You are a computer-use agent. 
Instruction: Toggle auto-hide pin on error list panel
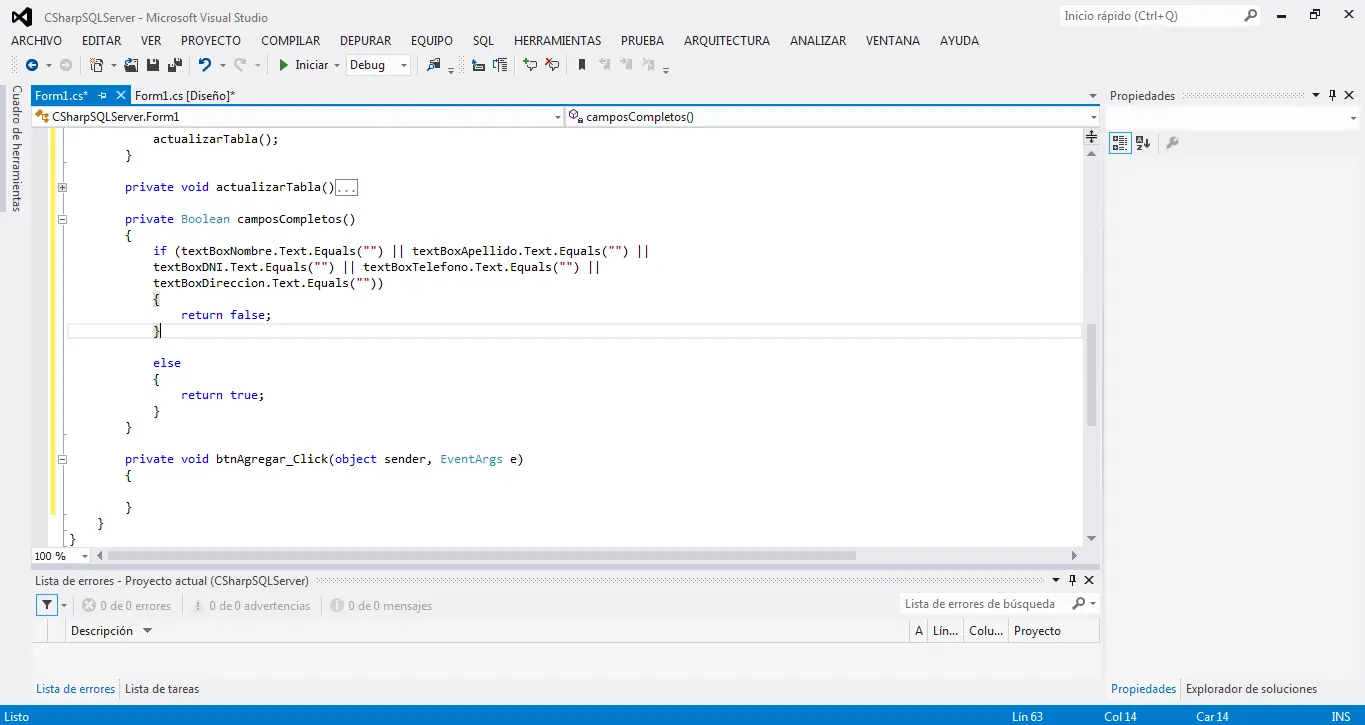click(x=1072, y=580)
